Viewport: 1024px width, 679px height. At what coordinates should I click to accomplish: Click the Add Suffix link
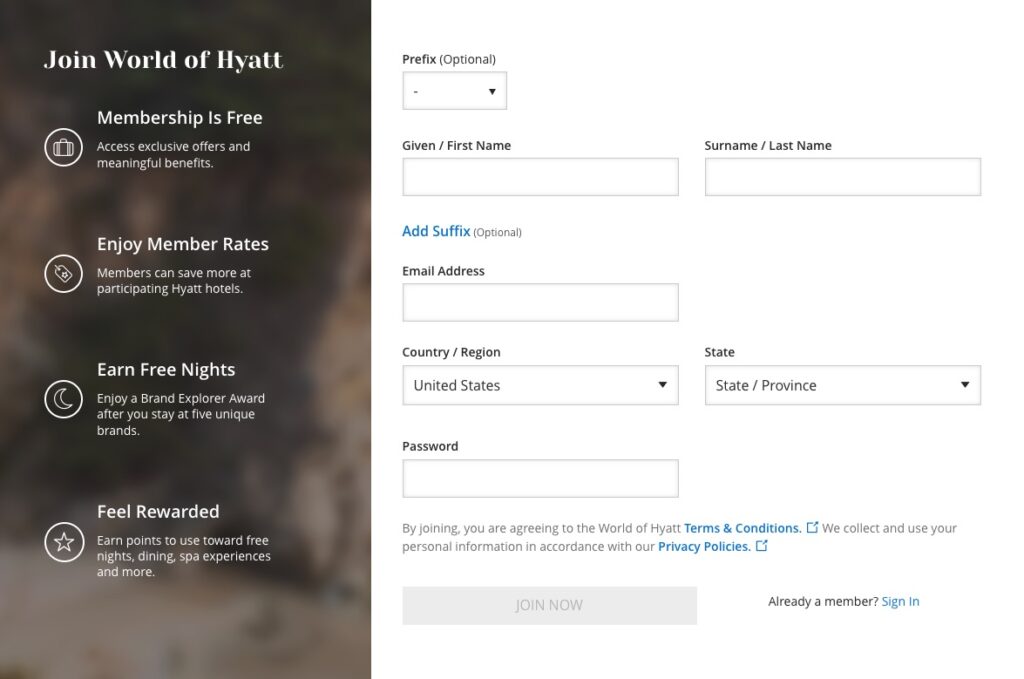436,231
